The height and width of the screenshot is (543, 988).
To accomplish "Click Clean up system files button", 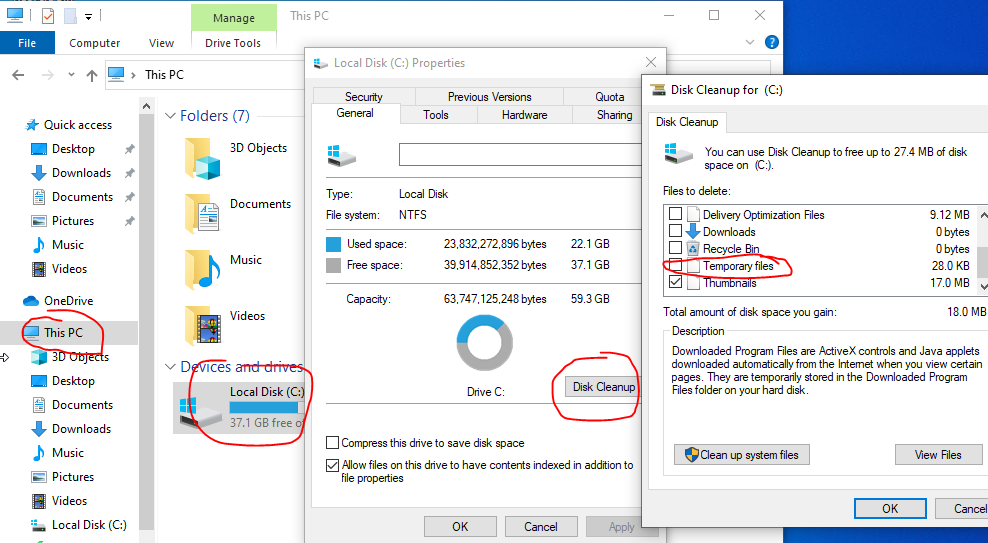I will 742,455.
